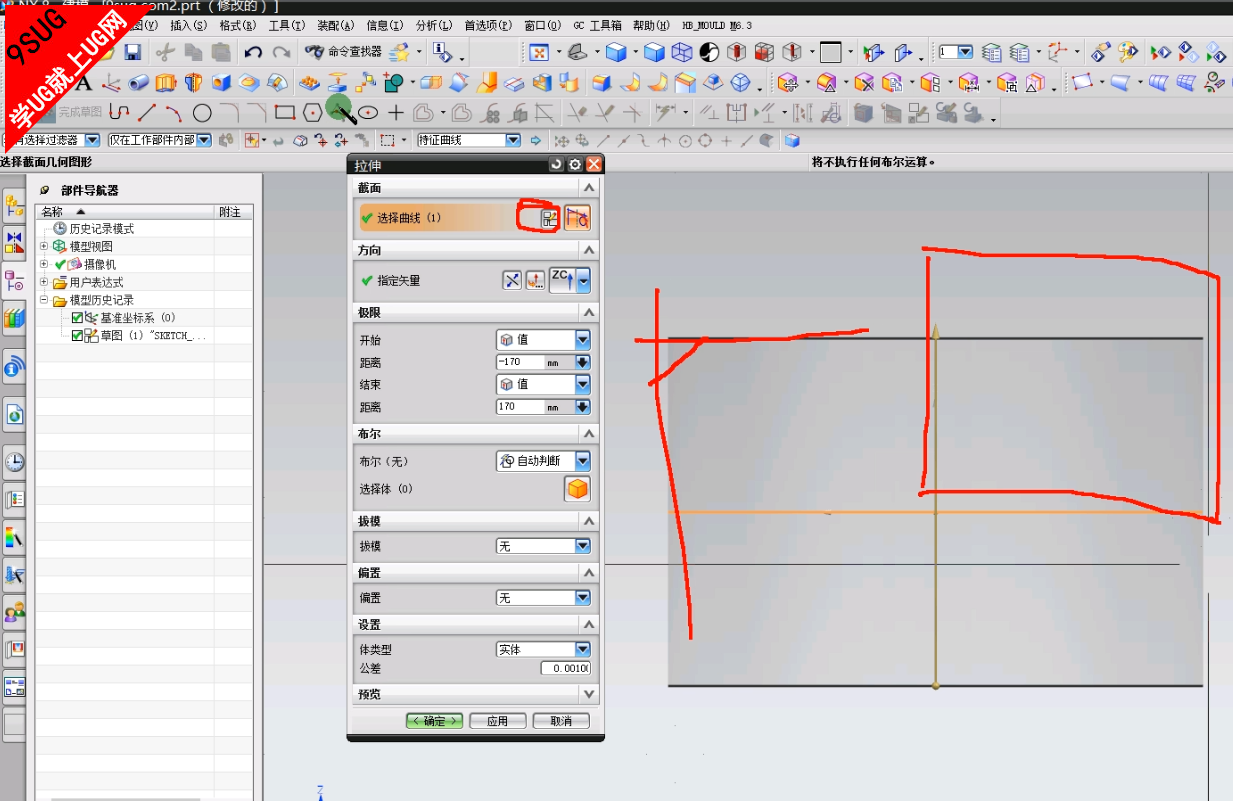Open the sketch section icon in Extrude dialog
Screen dimensions: 1233x801
coord(549,219)
